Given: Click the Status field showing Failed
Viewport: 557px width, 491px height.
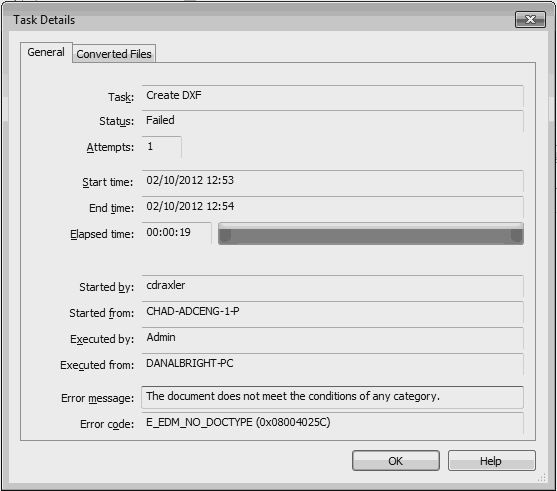Looking at the screenshot, I should pos(332,121).
